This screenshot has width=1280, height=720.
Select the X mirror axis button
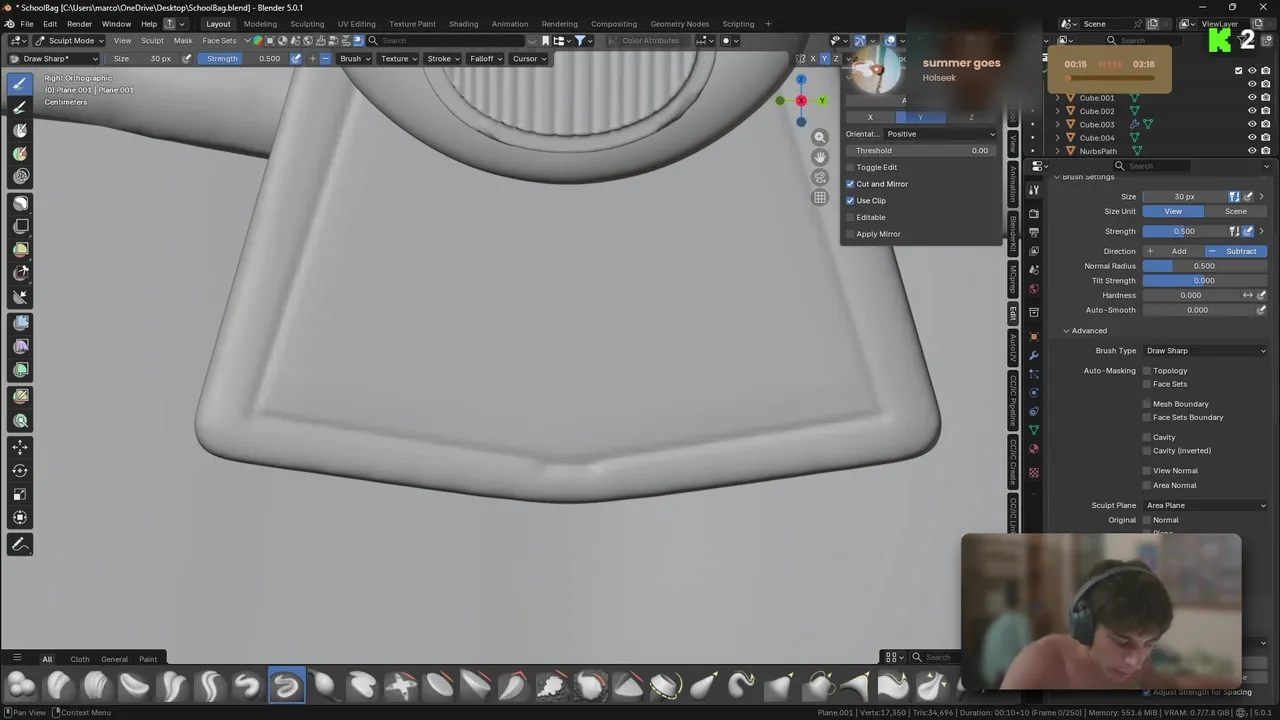[870, 118]
